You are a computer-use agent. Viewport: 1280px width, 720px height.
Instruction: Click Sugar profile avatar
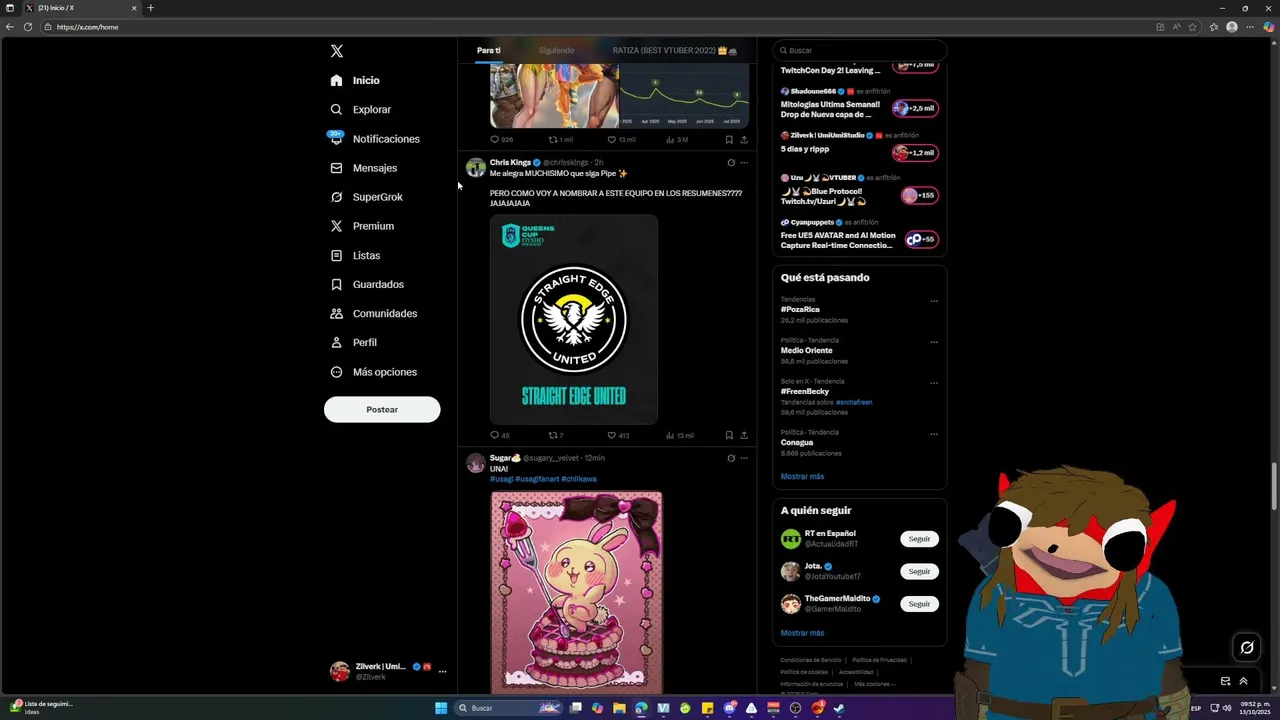click(475, 462)
